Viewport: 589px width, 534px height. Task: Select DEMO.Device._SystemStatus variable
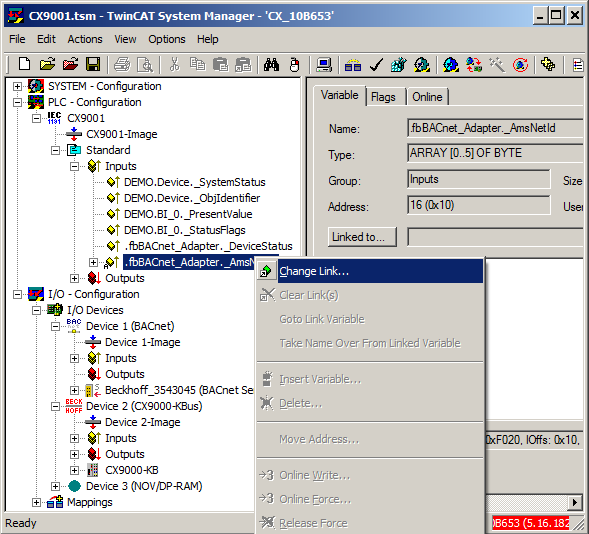[195, 182]
